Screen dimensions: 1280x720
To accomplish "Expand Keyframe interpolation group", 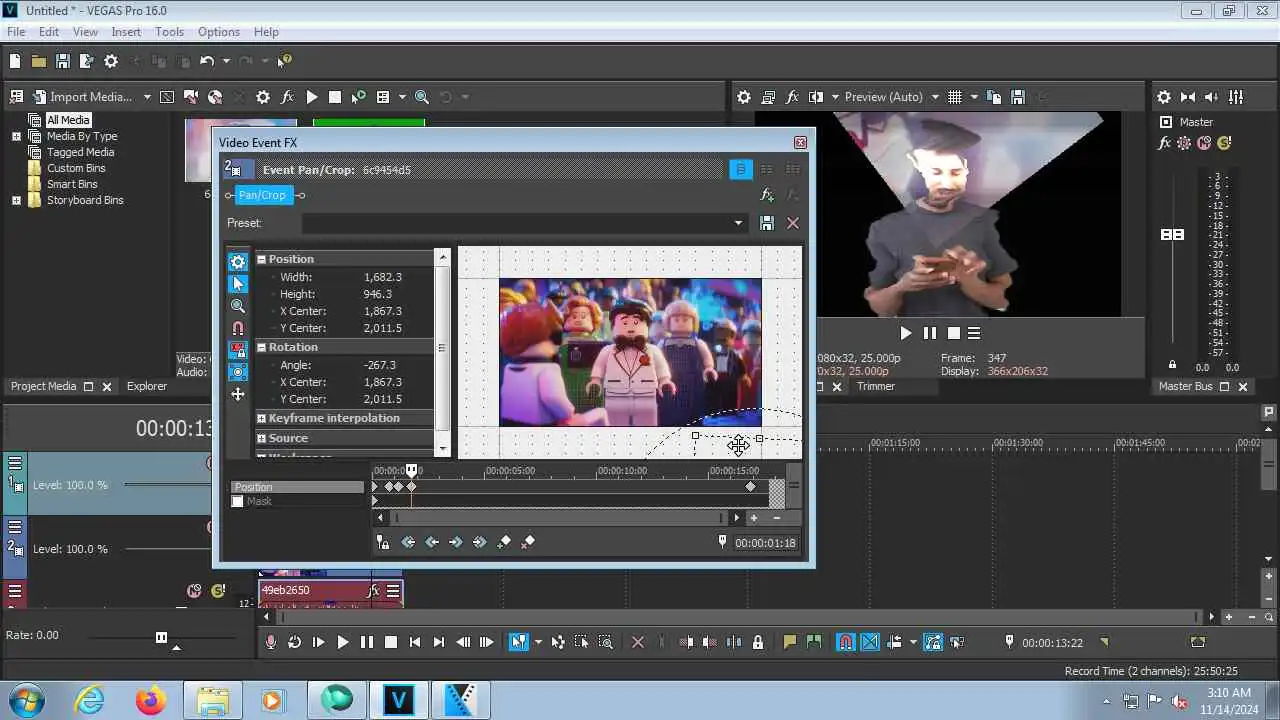I will point(262,418).
